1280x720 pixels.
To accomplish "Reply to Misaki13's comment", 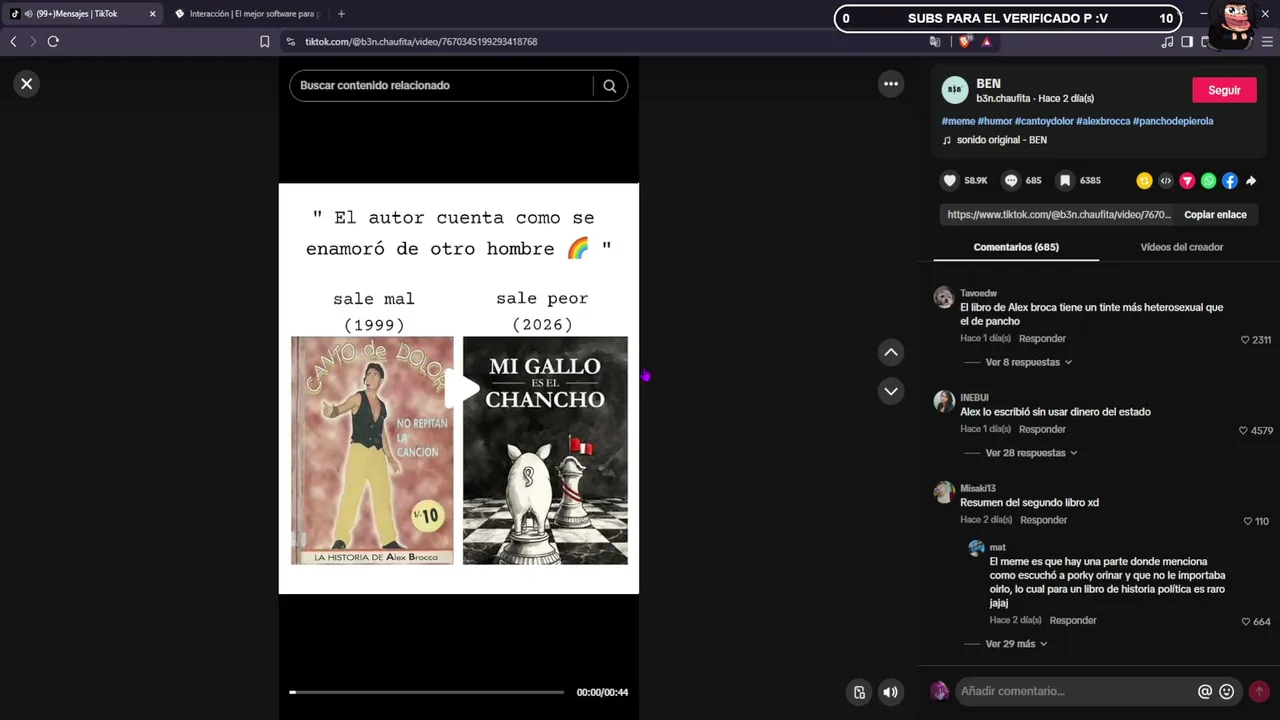I will point(1044,520).
